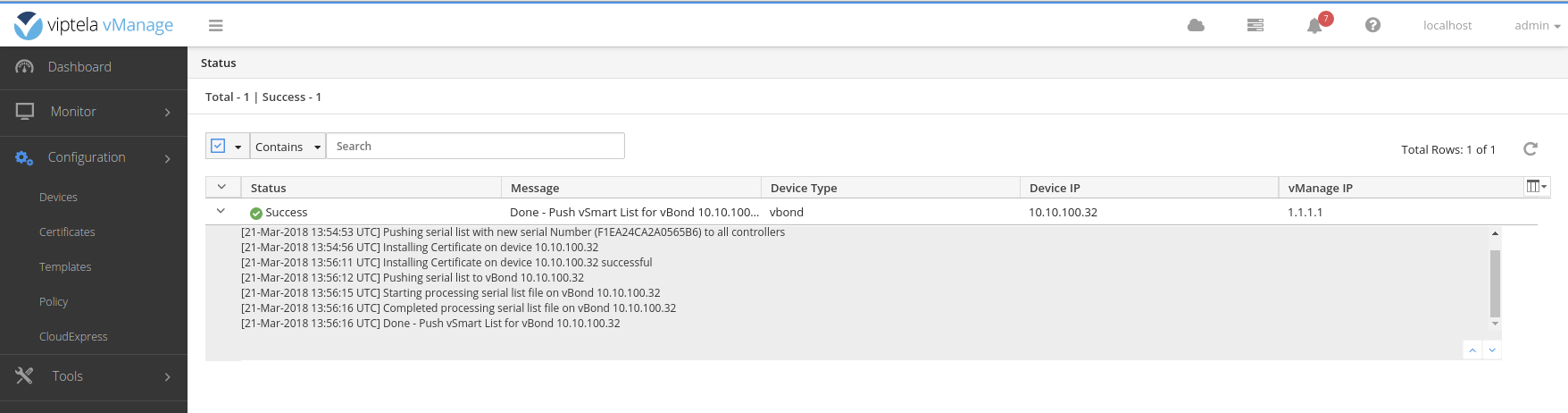The image size is (1568, 413).
Task: Toggle the search filter checkbox
Action: [218, 146]
